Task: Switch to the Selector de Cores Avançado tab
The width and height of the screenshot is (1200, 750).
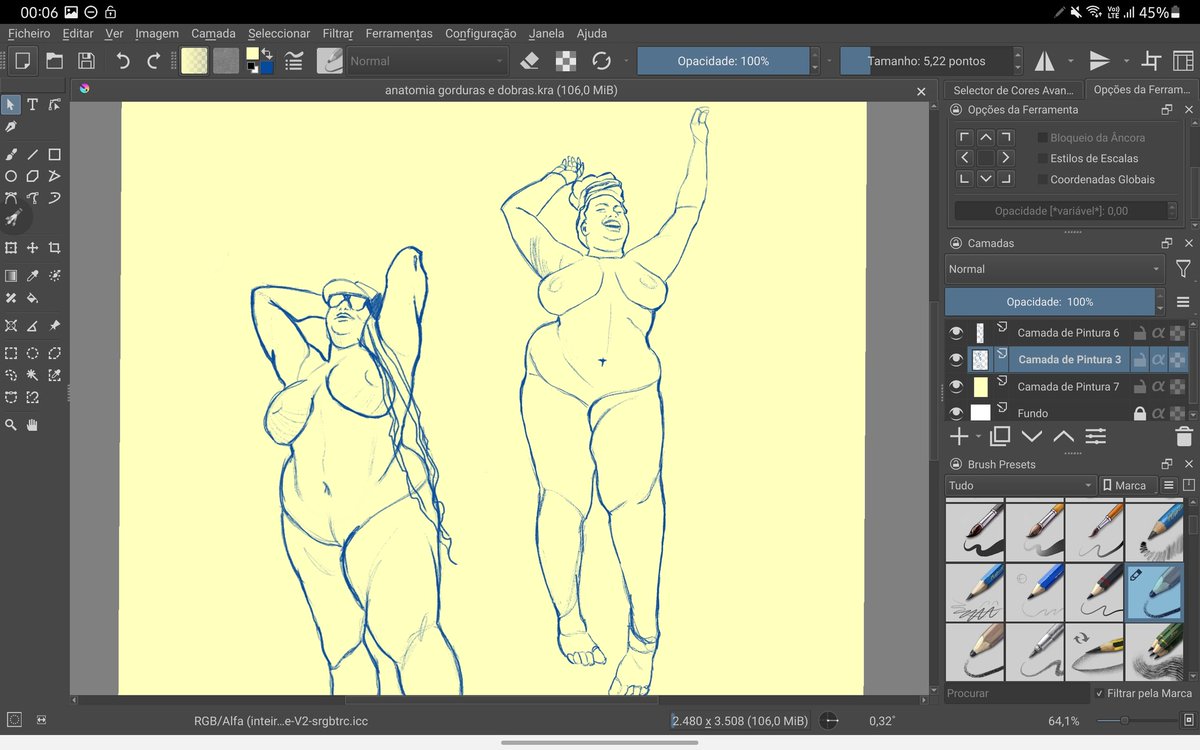Action: pos(1013,90)
